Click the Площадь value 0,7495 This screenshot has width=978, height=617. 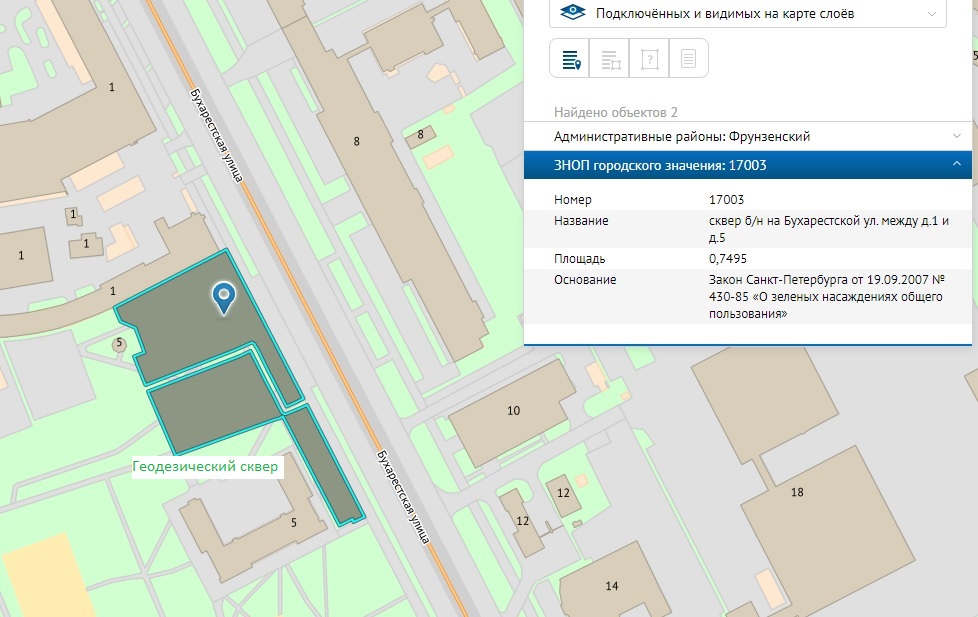tap(727, 259)
